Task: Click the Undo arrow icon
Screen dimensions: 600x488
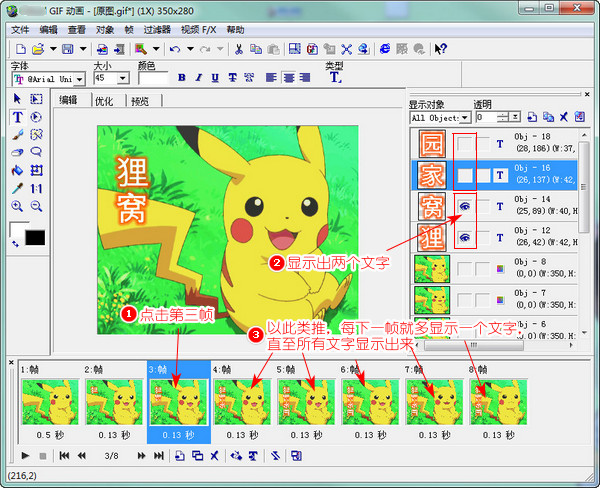Action: (x=175, y=49)
